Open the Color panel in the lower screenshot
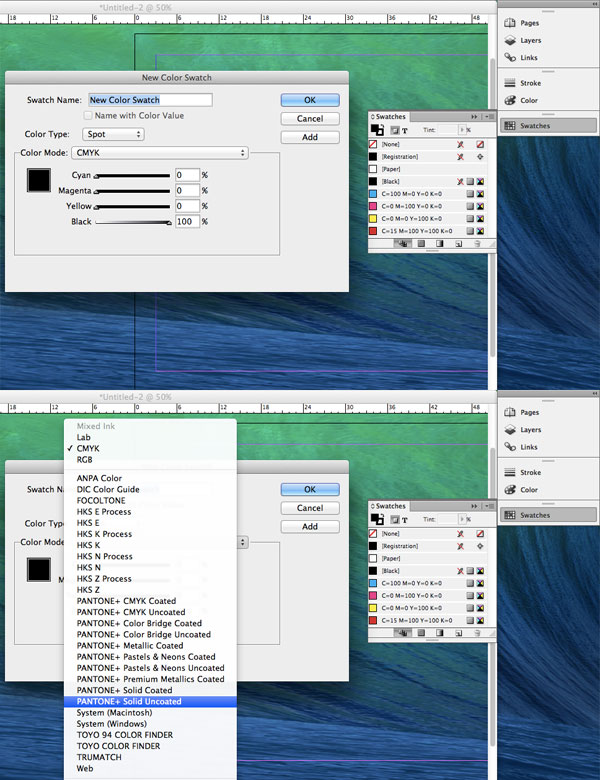600x780 pixels. click(x=528, y=490)
